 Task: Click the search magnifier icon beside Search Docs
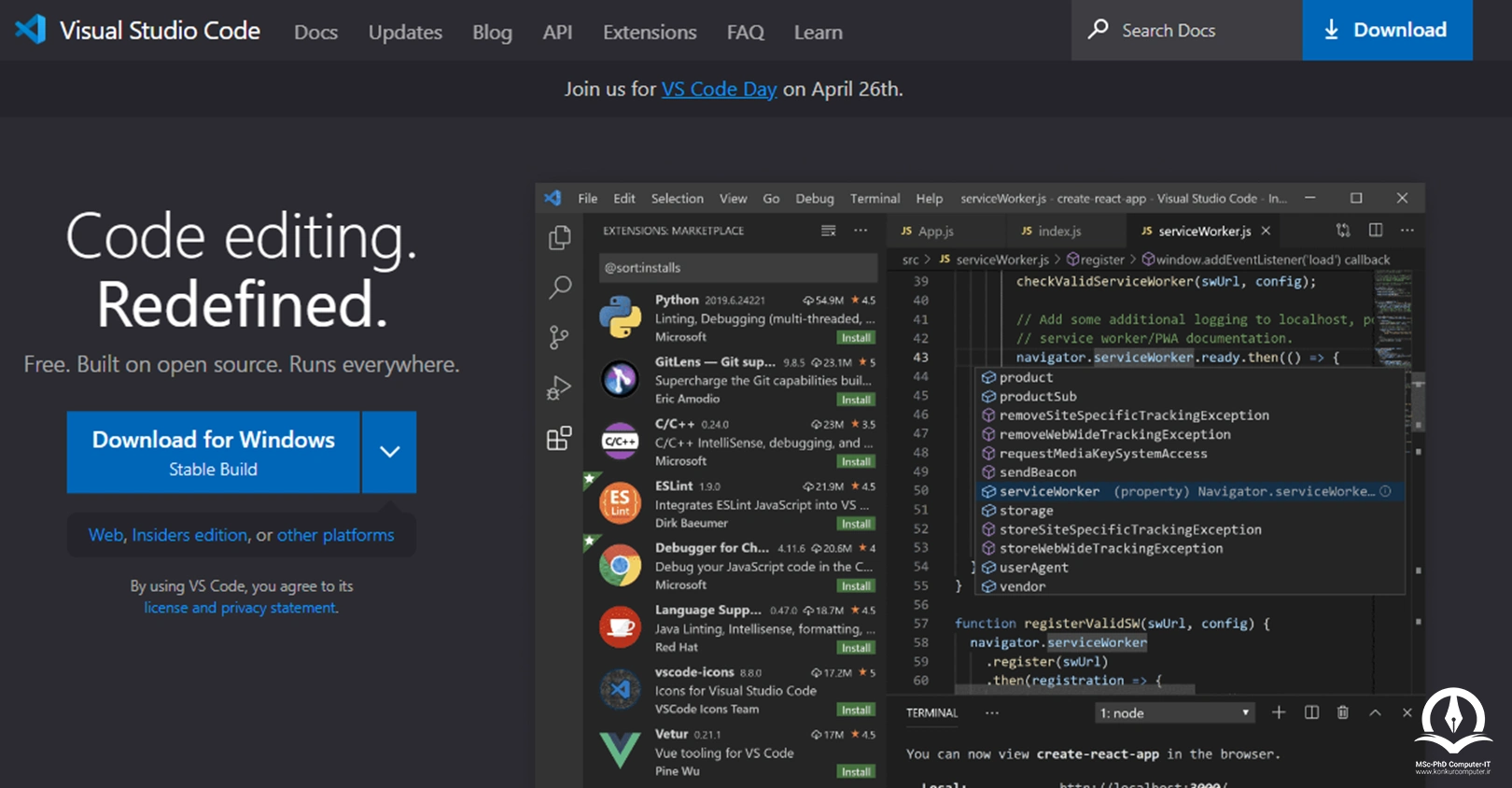(1099, 30)
